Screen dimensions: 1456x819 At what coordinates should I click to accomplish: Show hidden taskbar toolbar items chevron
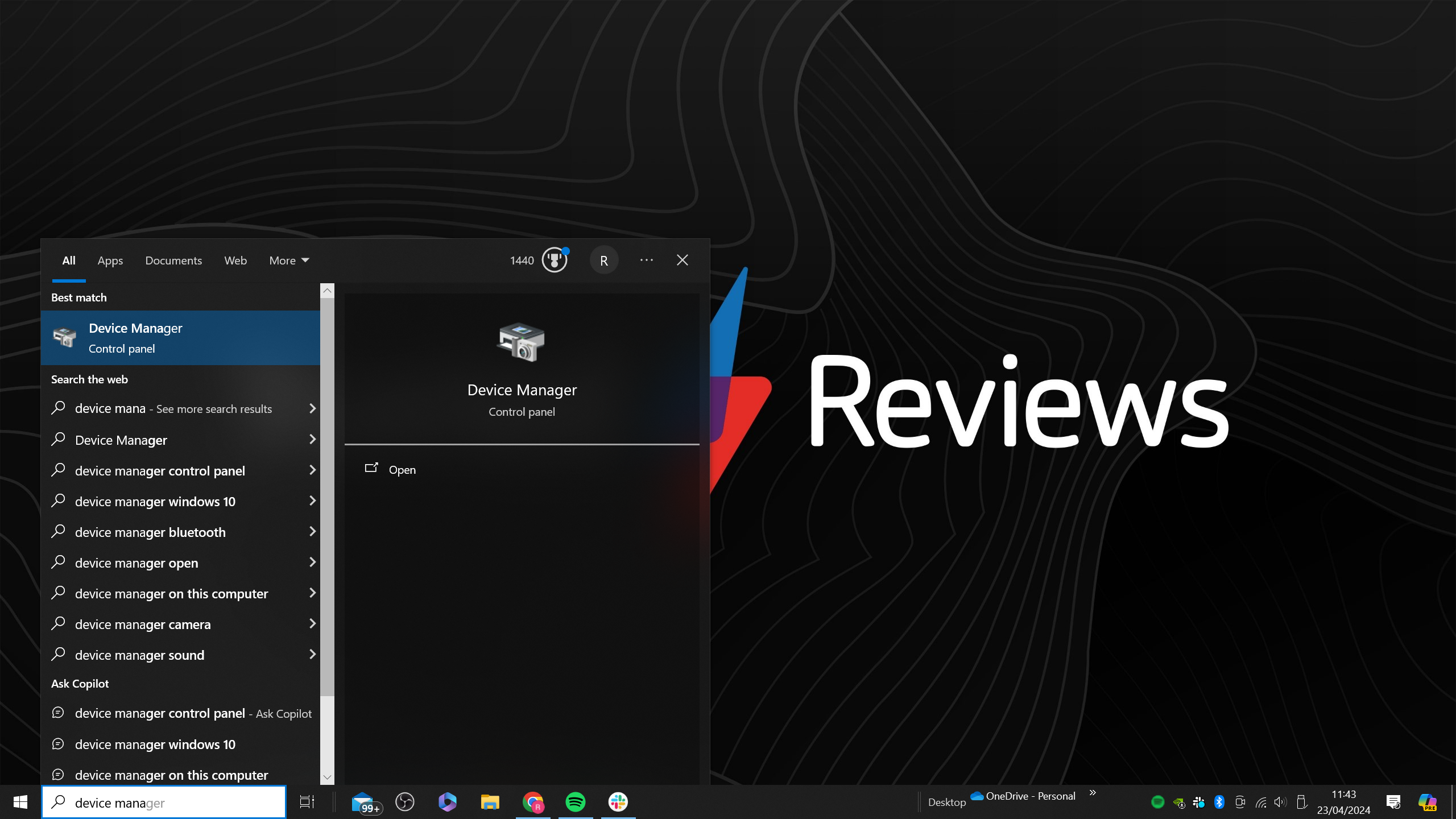[1092, 793]
